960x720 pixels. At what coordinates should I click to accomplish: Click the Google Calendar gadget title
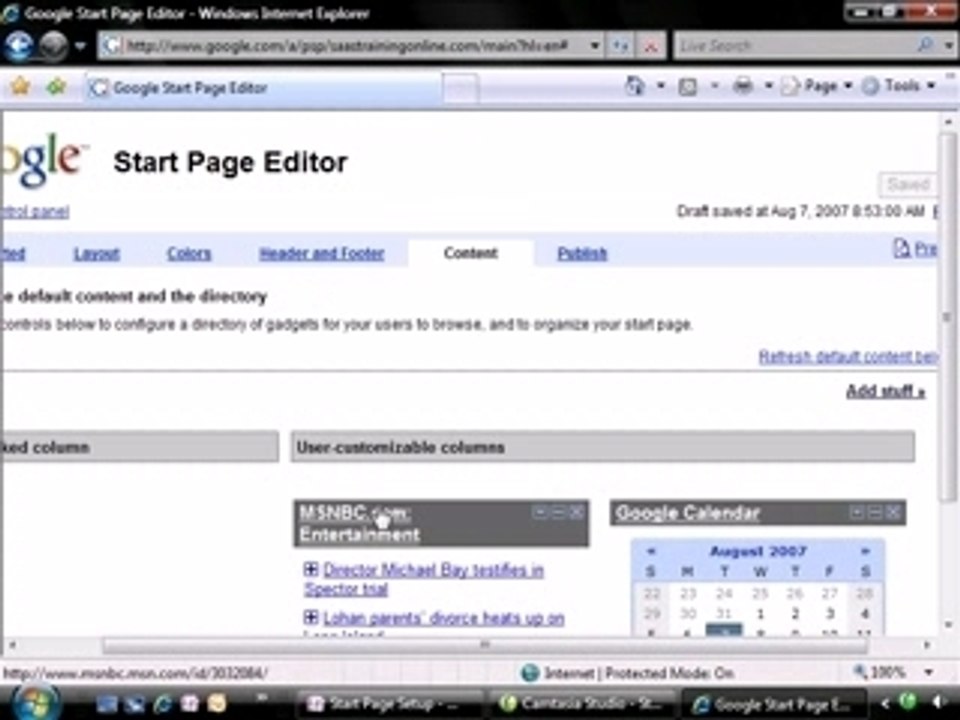click(x=688, y=513)
